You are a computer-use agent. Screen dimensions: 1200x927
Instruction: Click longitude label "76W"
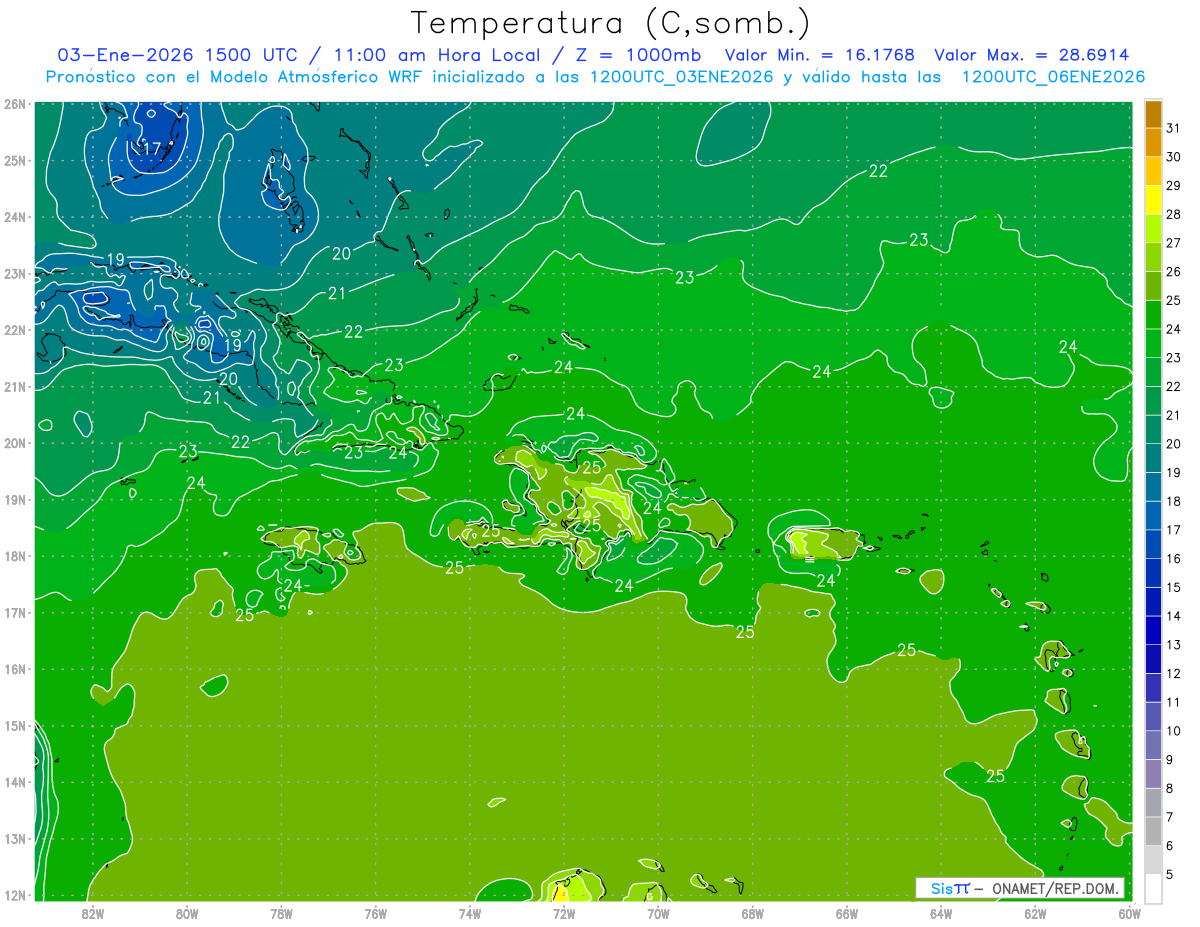pos(375,913)
